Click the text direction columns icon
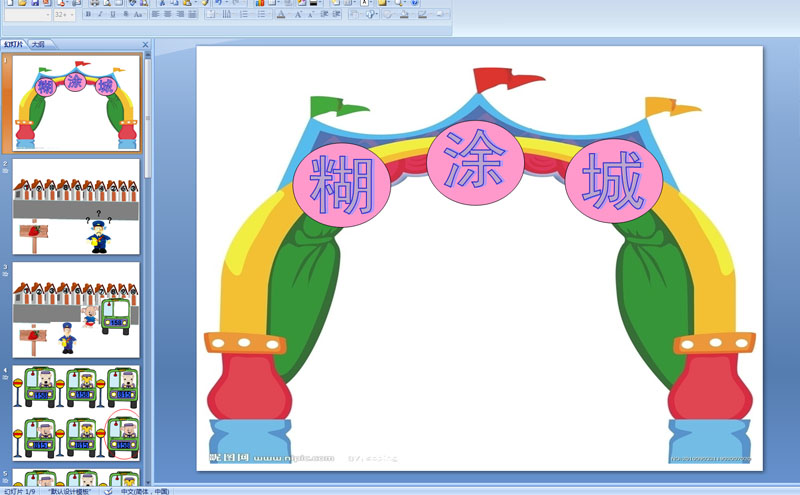The height and width of the screenshot is (495, 800). [x=227, y=14]
